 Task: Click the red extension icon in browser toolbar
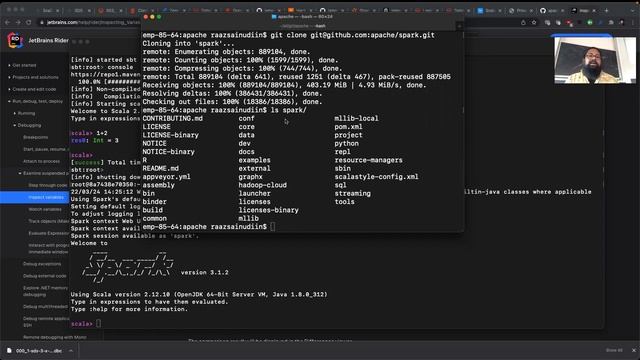(569, 22)
